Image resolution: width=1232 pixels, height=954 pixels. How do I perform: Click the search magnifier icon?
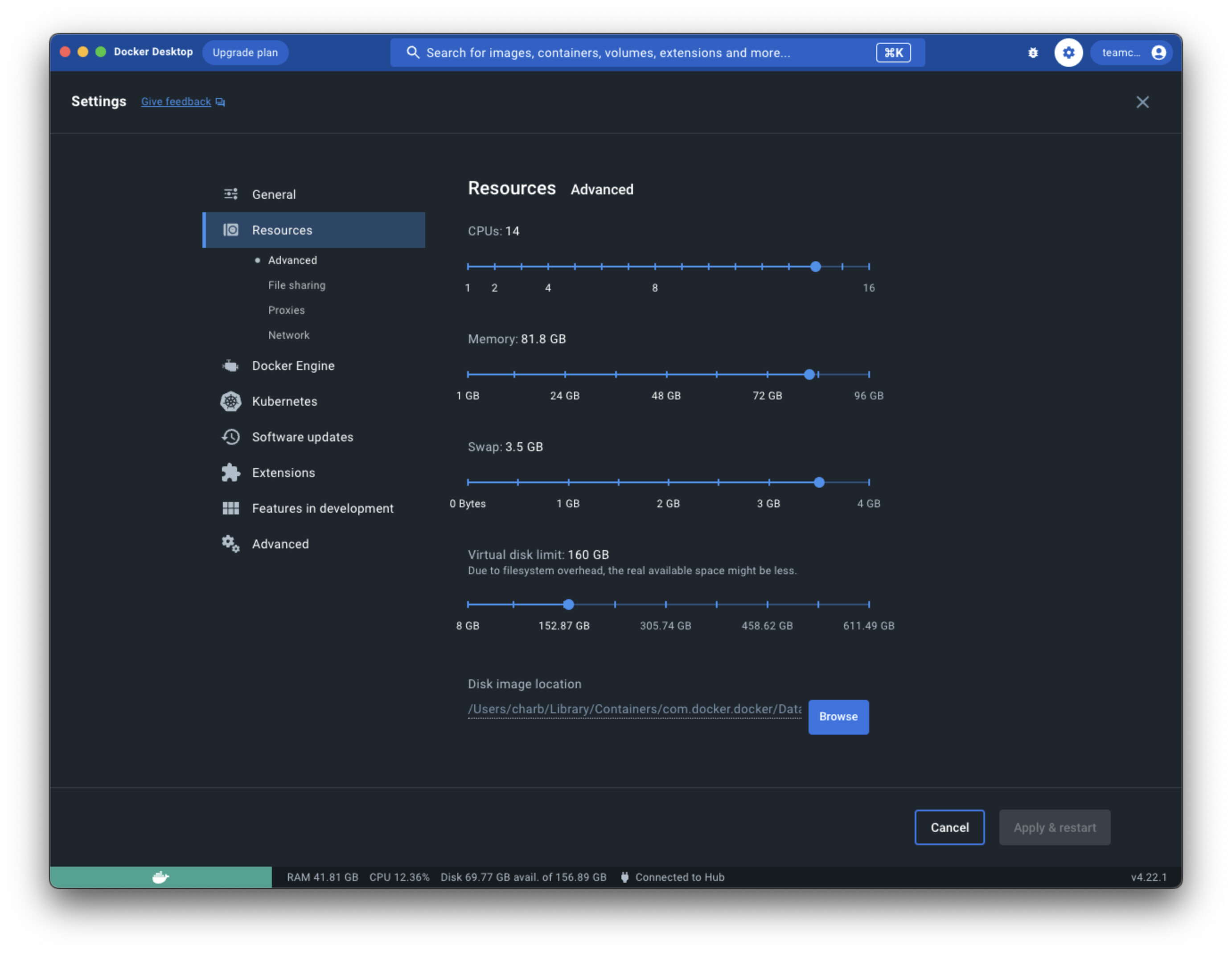[413, 53]
